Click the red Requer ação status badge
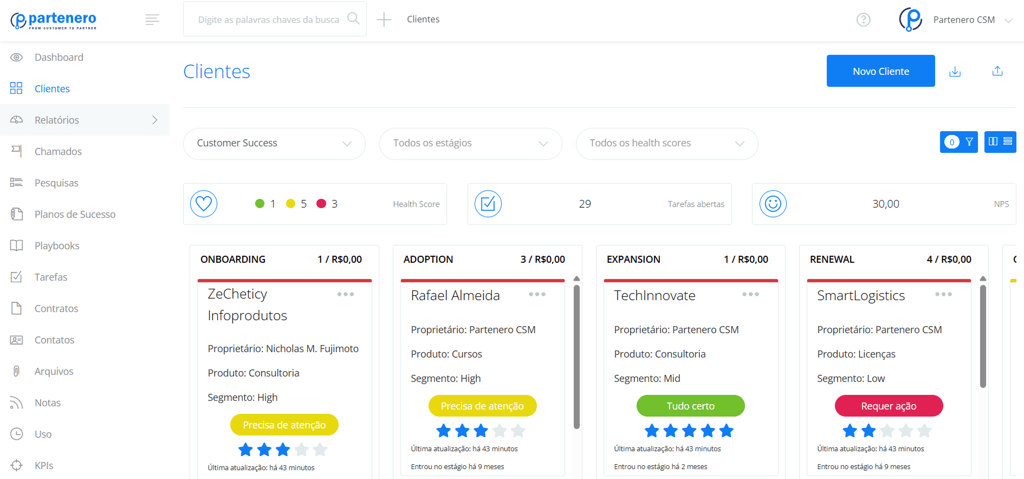Viewport: 1024px width, 479px height. click(889, 406)
